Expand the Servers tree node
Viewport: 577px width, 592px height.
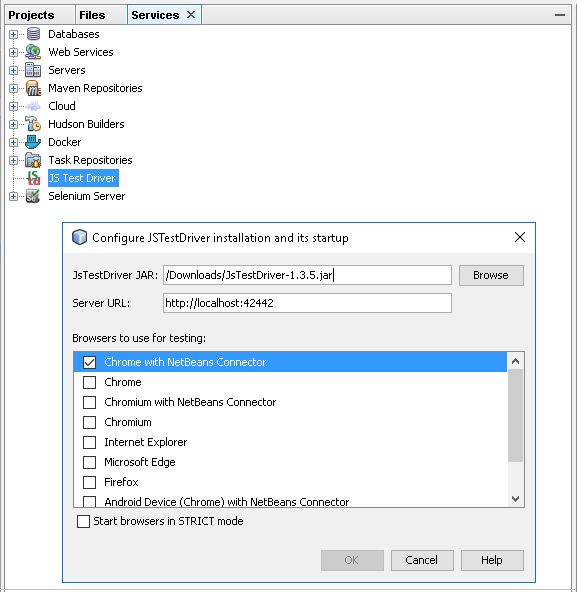coord(13,70)
